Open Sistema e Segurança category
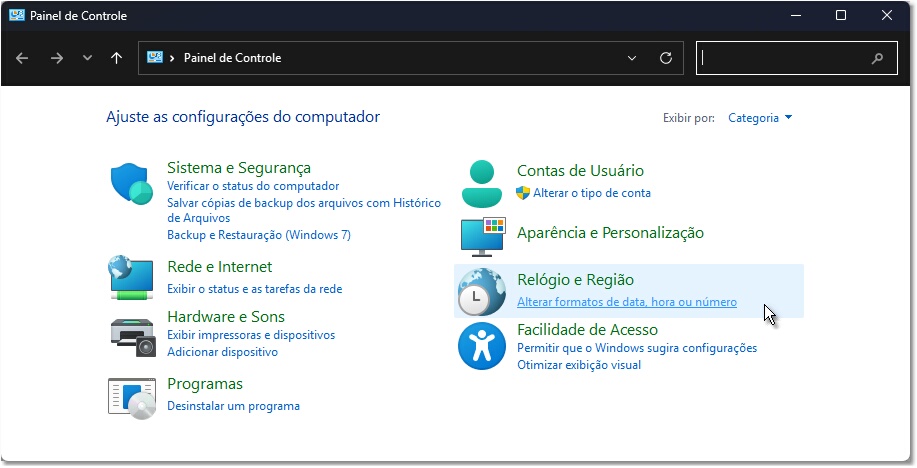This screenshot has height=468, width=917. click(239, 168)
